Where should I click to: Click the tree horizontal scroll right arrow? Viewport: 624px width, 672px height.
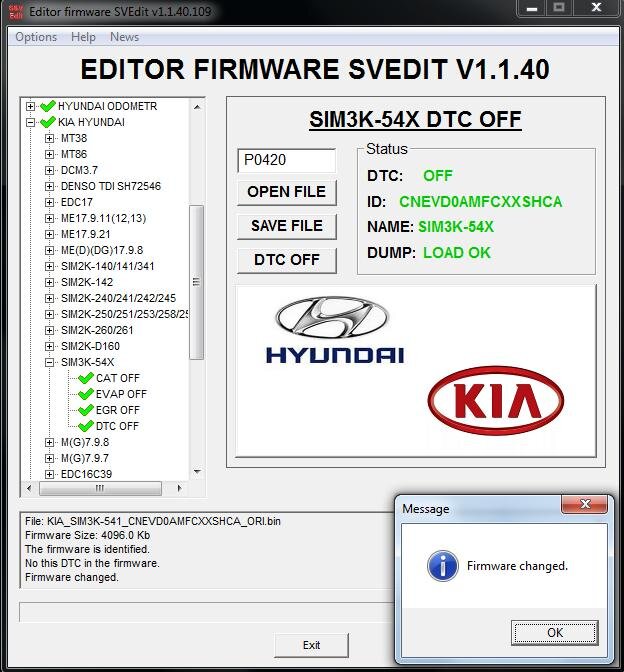179,488
